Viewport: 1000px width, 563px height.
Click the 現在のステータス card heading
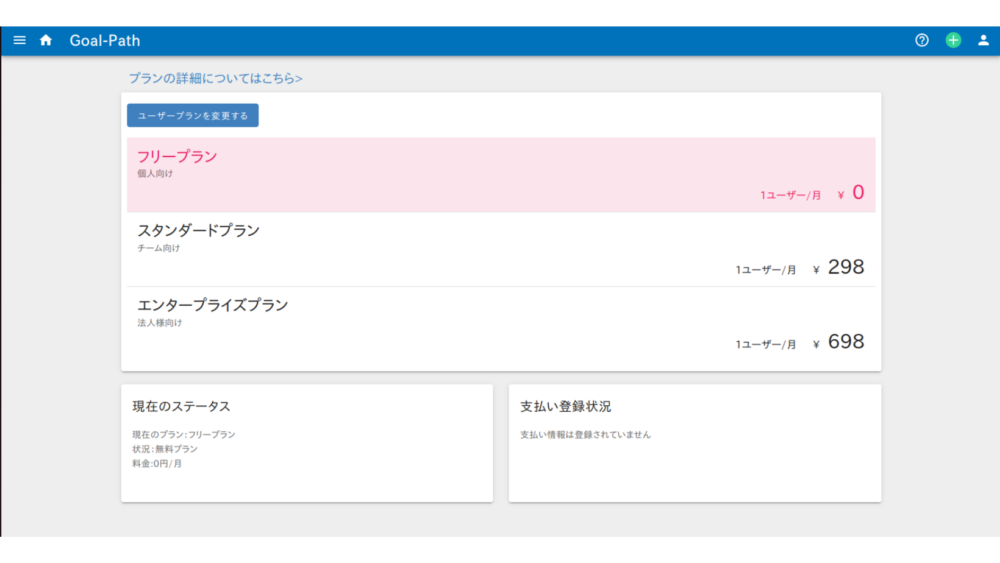pyautogui.click(x=181, y=407)
